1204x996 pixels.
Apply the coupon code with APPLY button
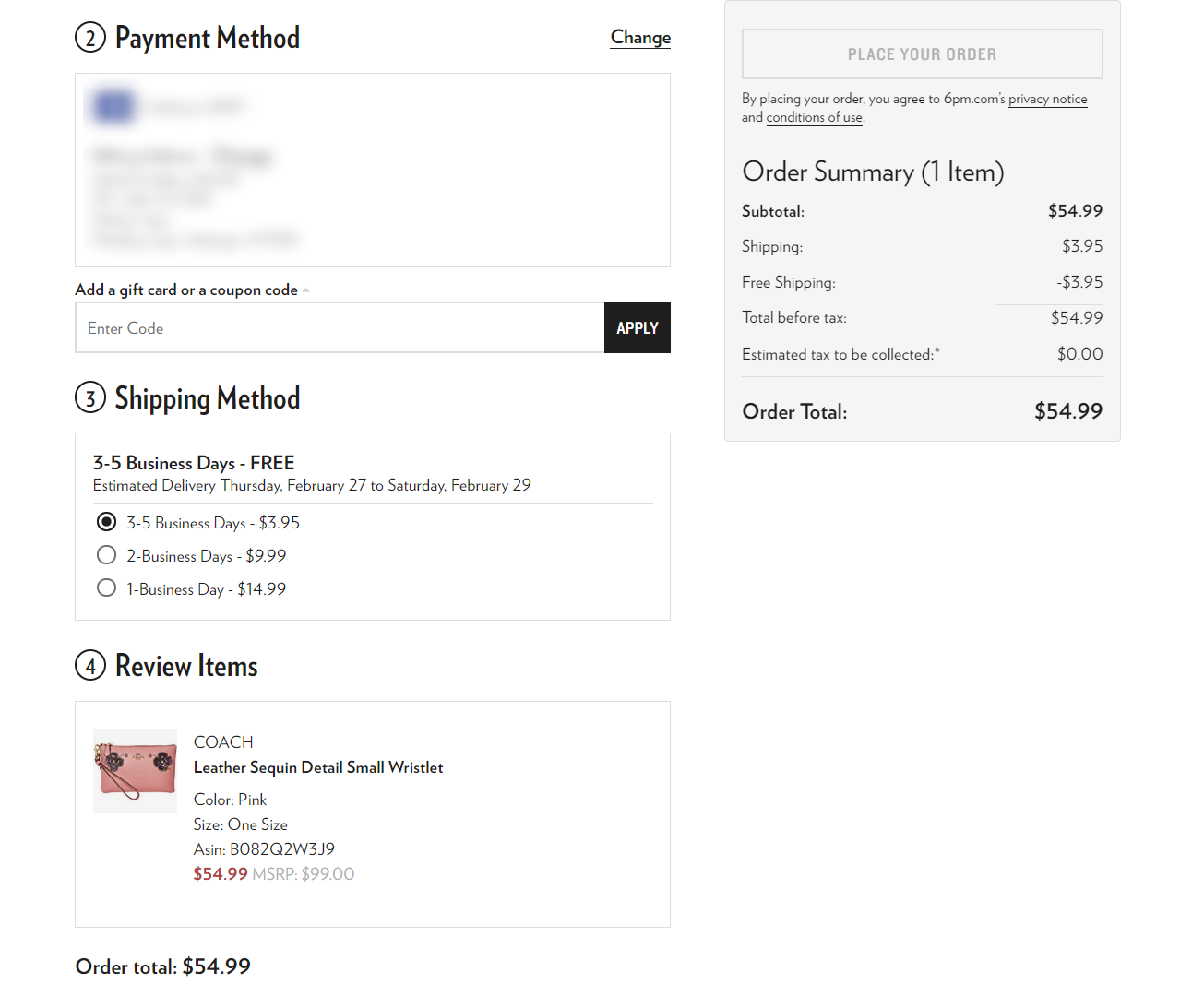pyautogui.click(x=638, y=327)
